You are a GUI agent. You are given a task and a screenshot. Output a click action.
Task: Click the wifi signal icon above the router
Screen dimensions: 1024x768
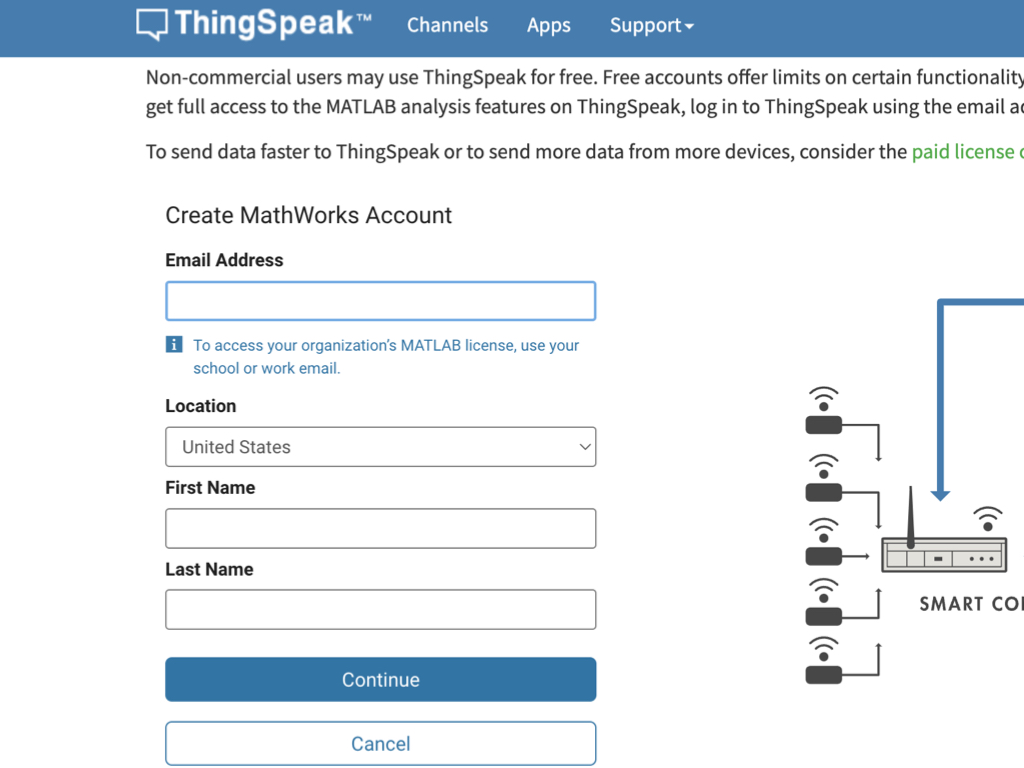pyautogui.click(x=988, y=519)
